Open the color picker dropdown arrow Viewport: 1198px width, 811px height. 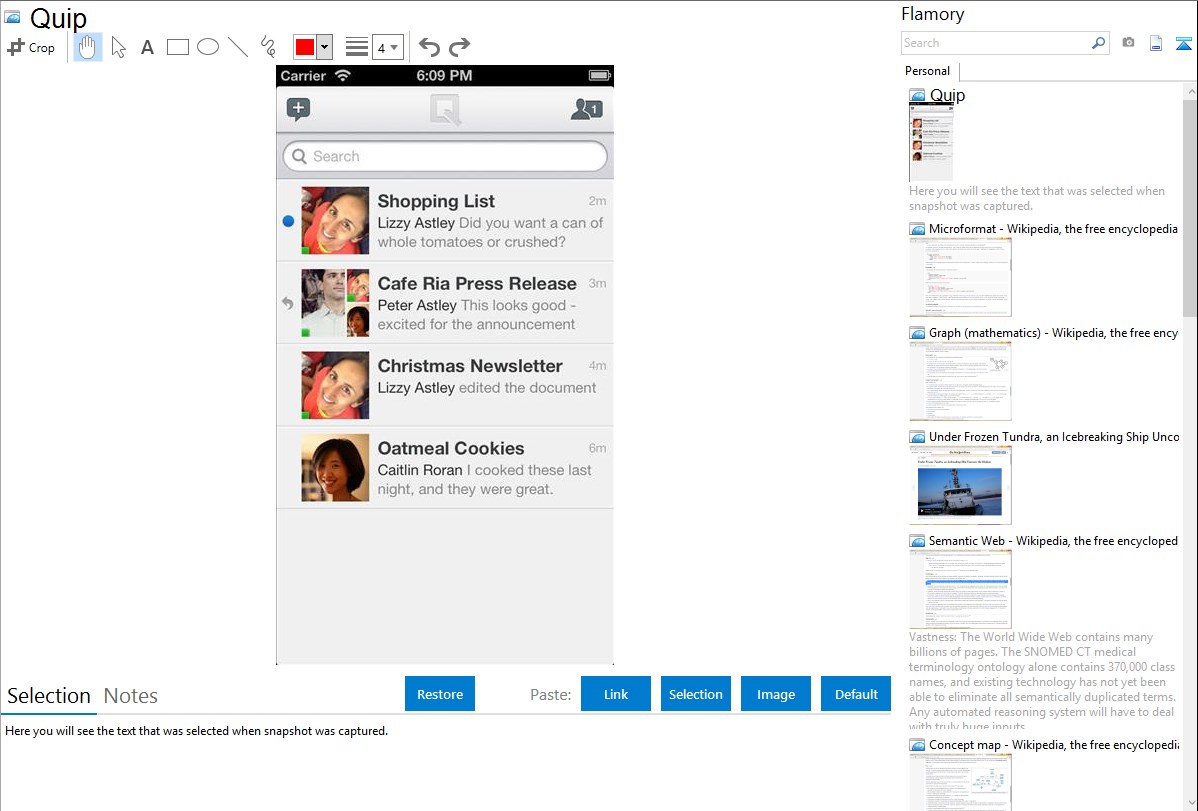click(325, 47)
